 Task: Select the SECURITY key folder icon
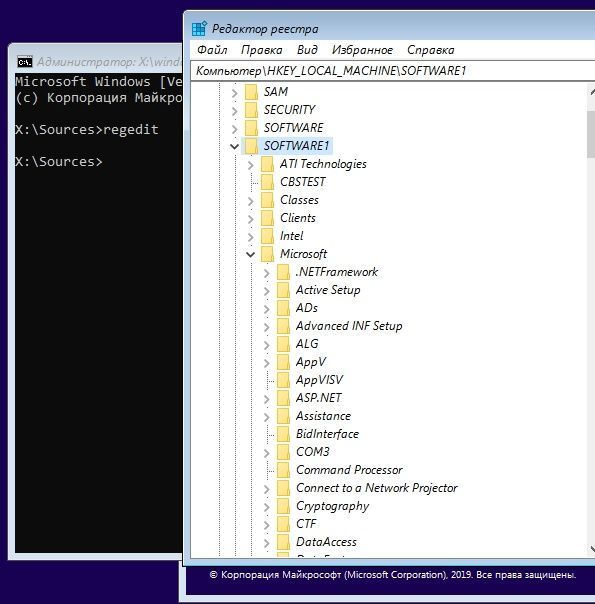[x=251, y=110]
